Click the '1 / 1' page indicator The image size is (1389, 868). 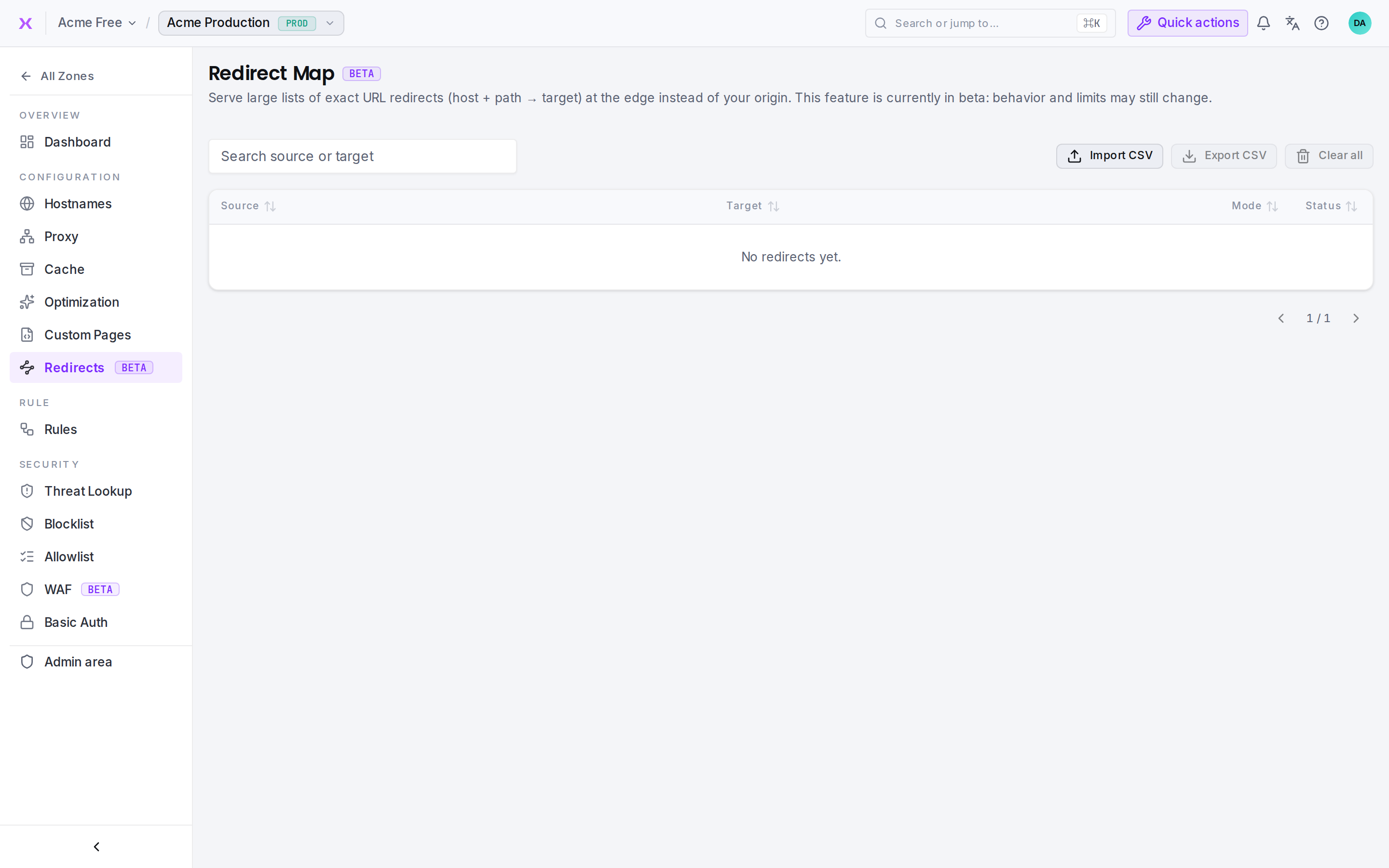pos(1318,318)
